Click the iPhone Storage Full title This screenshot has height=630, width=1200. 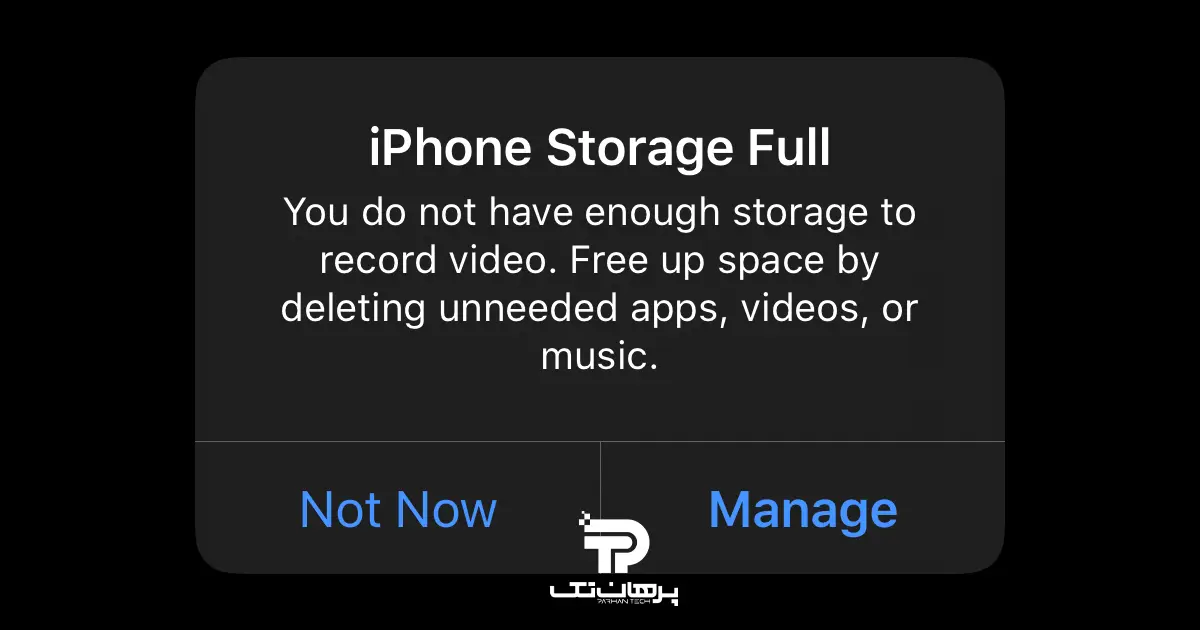[600, 150]
